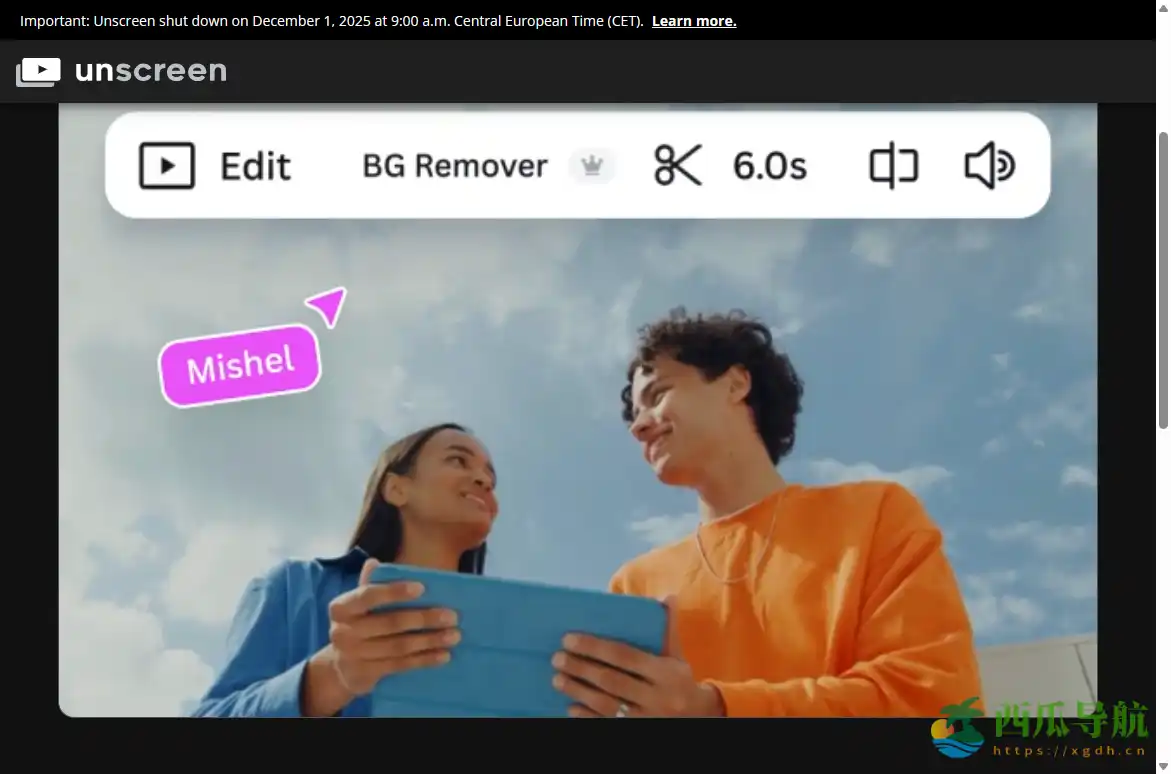Select the Edit play icon in the toolbar
The height and width of the screenshot is (774, 1171).
click(x=166, y=166)
